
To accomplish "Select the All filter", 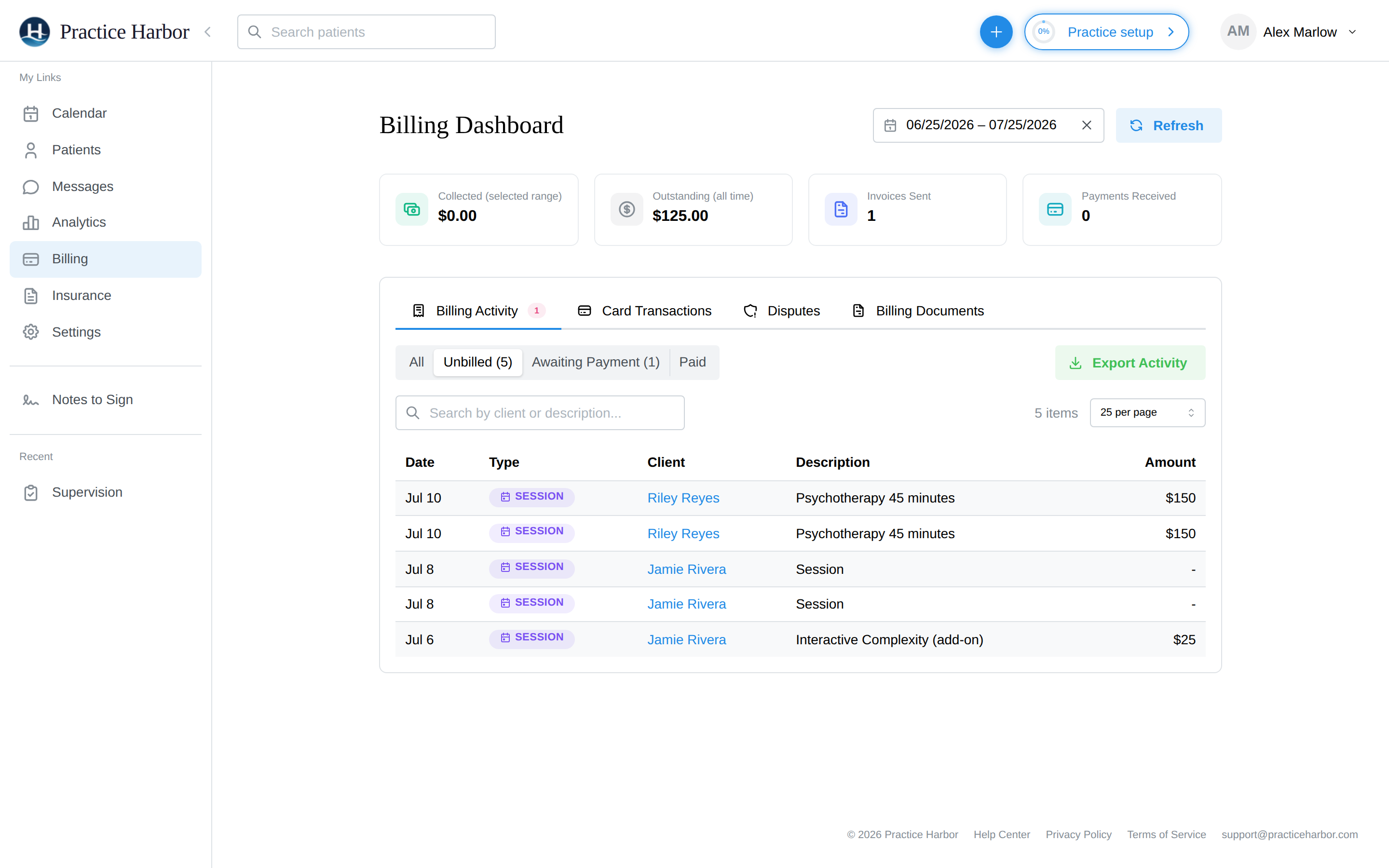I will click(416, 362).
